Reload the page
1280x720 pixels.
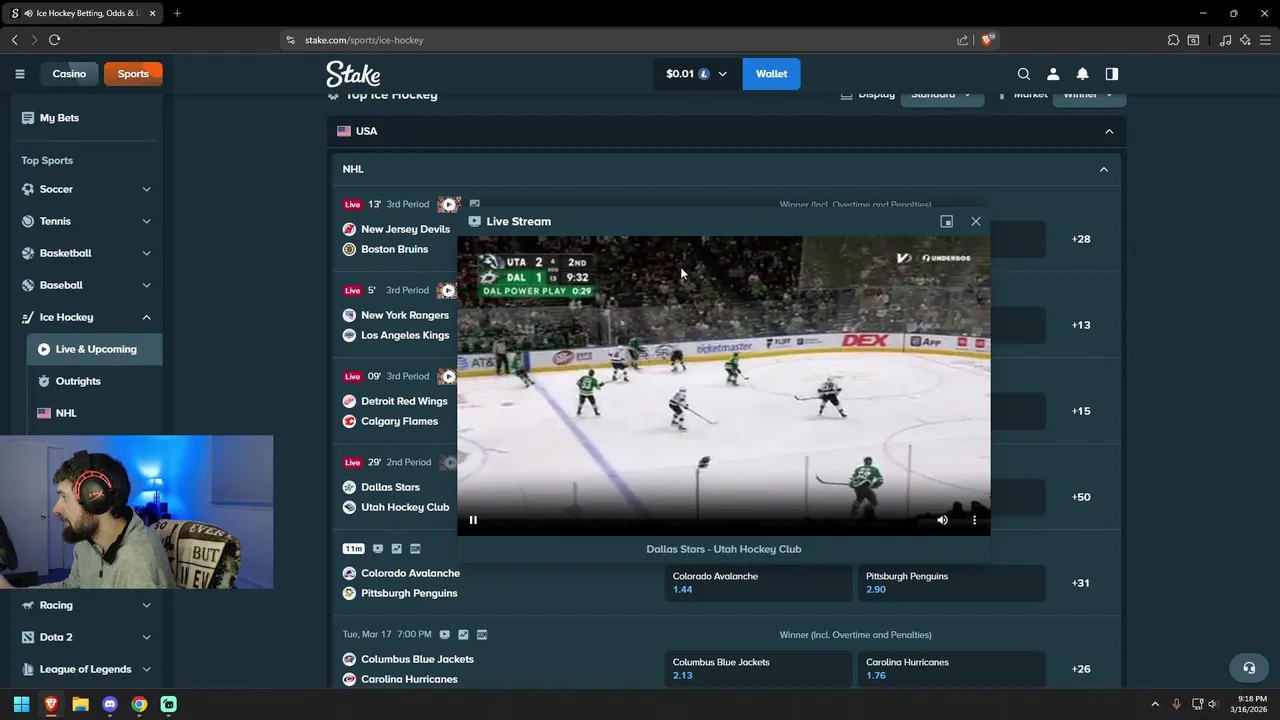tap(54, 40)
